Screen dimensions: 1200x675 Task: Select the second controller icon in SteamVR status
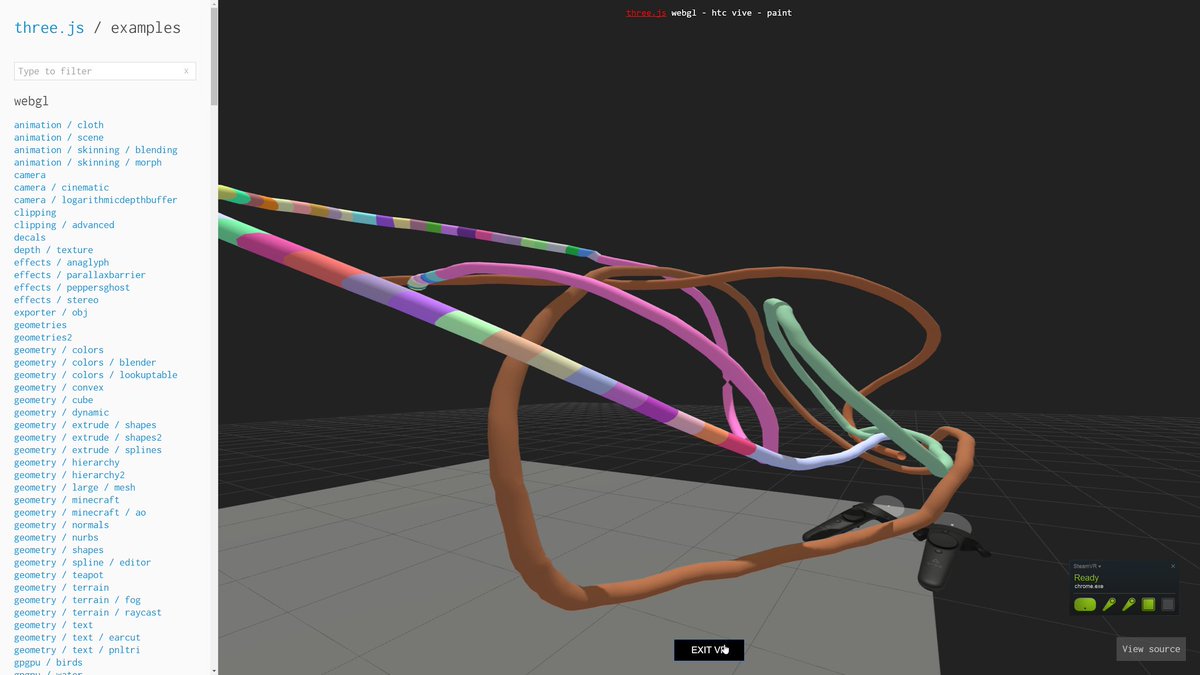coord(1128,604)
